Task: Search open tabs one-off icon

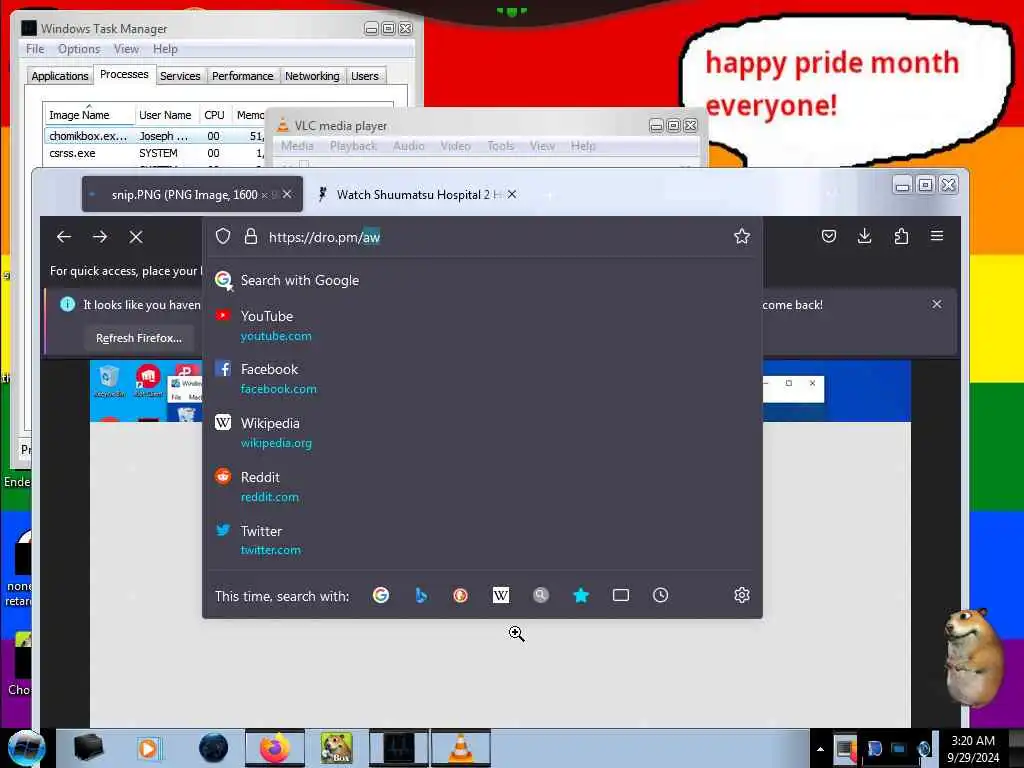Action: click(621, 595)
